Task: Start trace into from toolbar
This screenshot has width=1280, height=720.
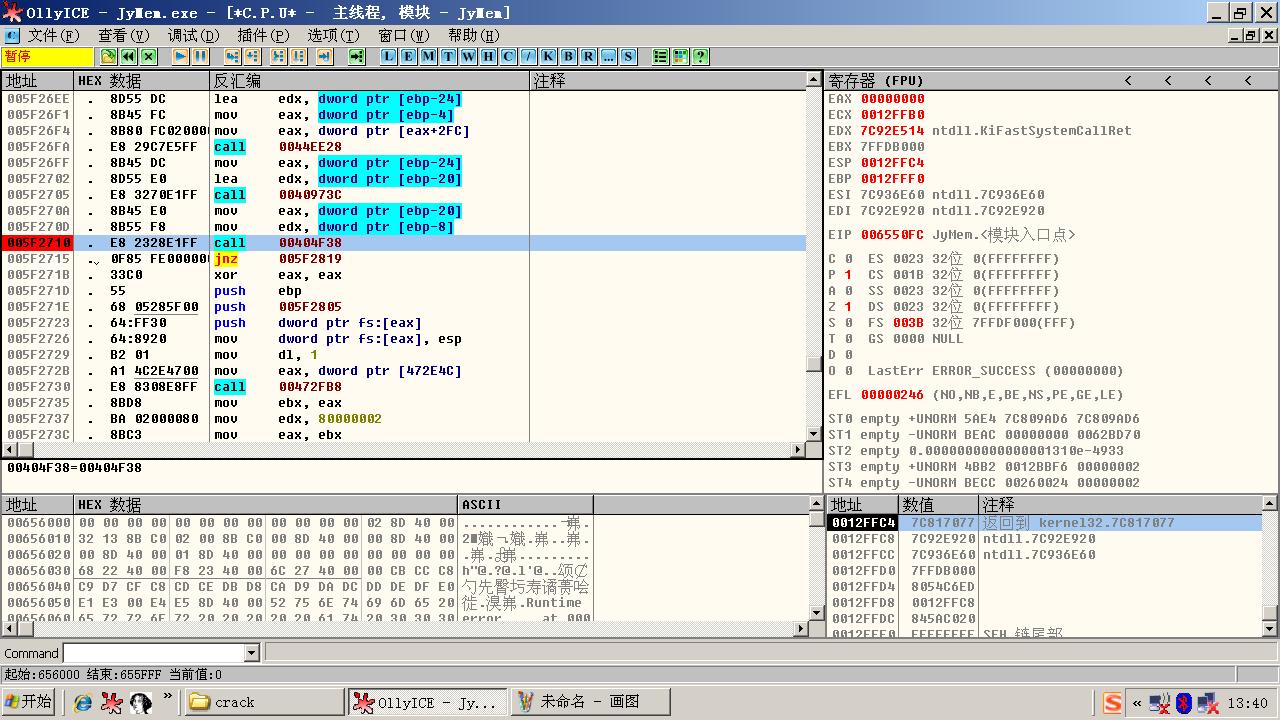Action: click(x=277, y=57)
